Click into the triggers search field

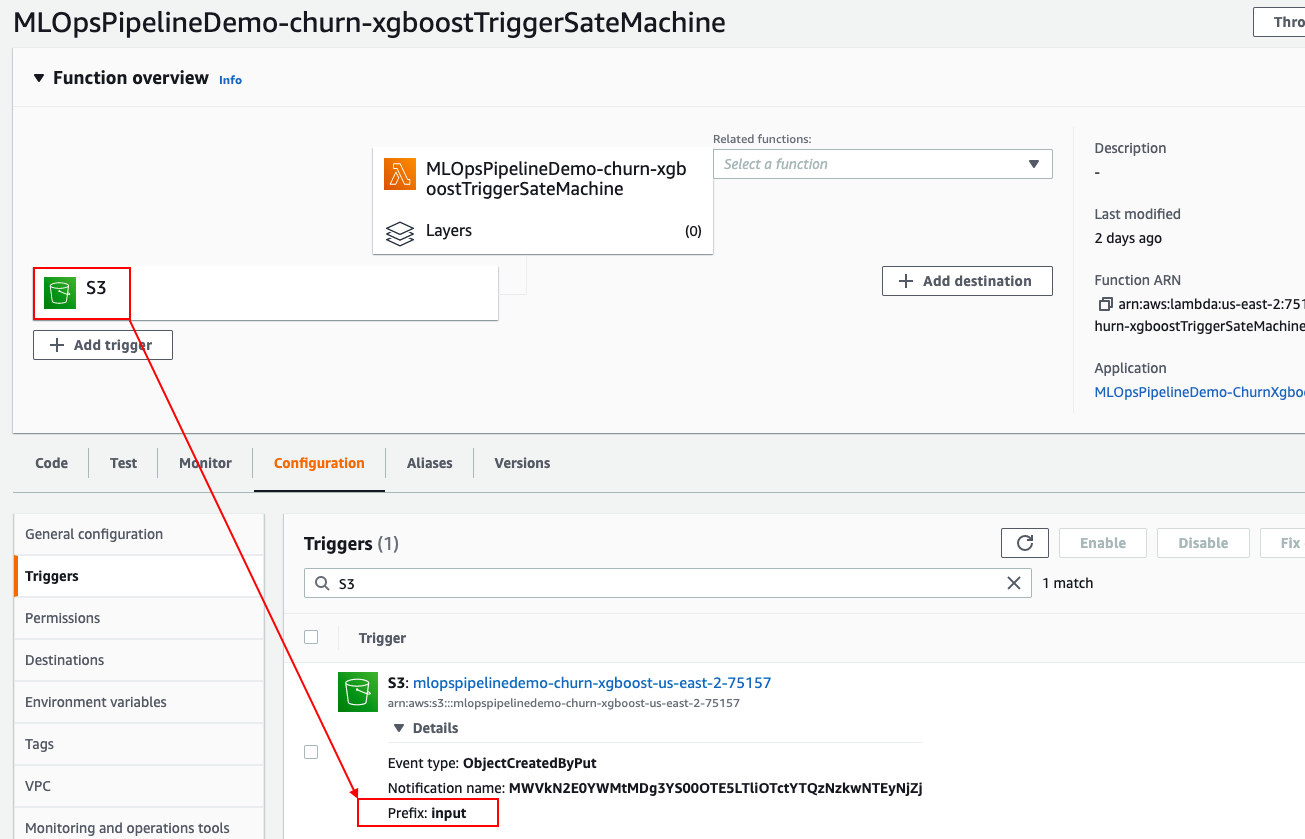coord(668,583)
